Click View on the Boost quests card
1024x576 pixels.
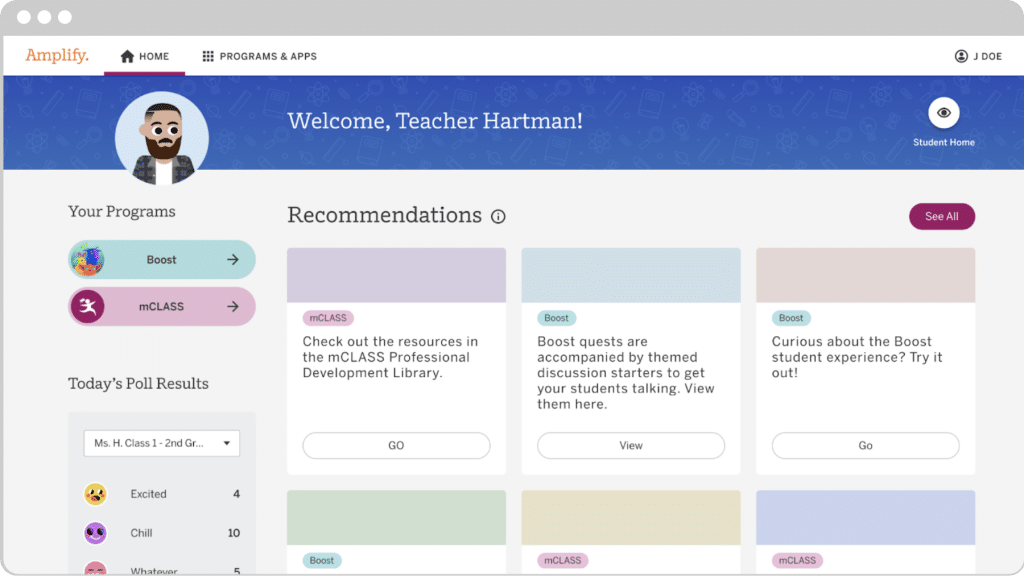(631, 446)
